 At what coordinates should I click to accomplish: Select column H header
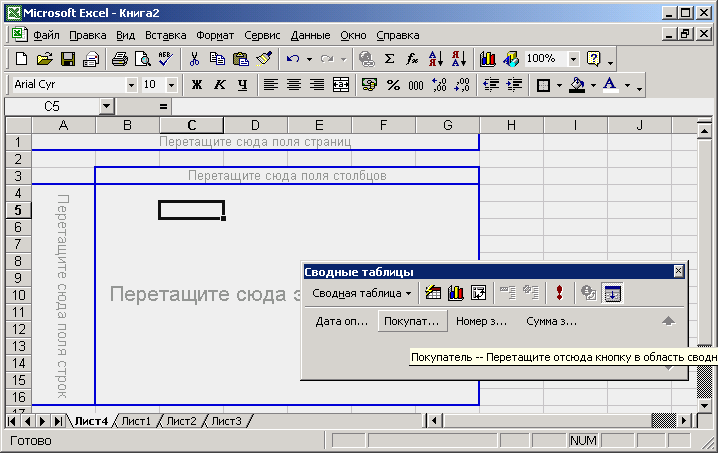tap(511, 125)
